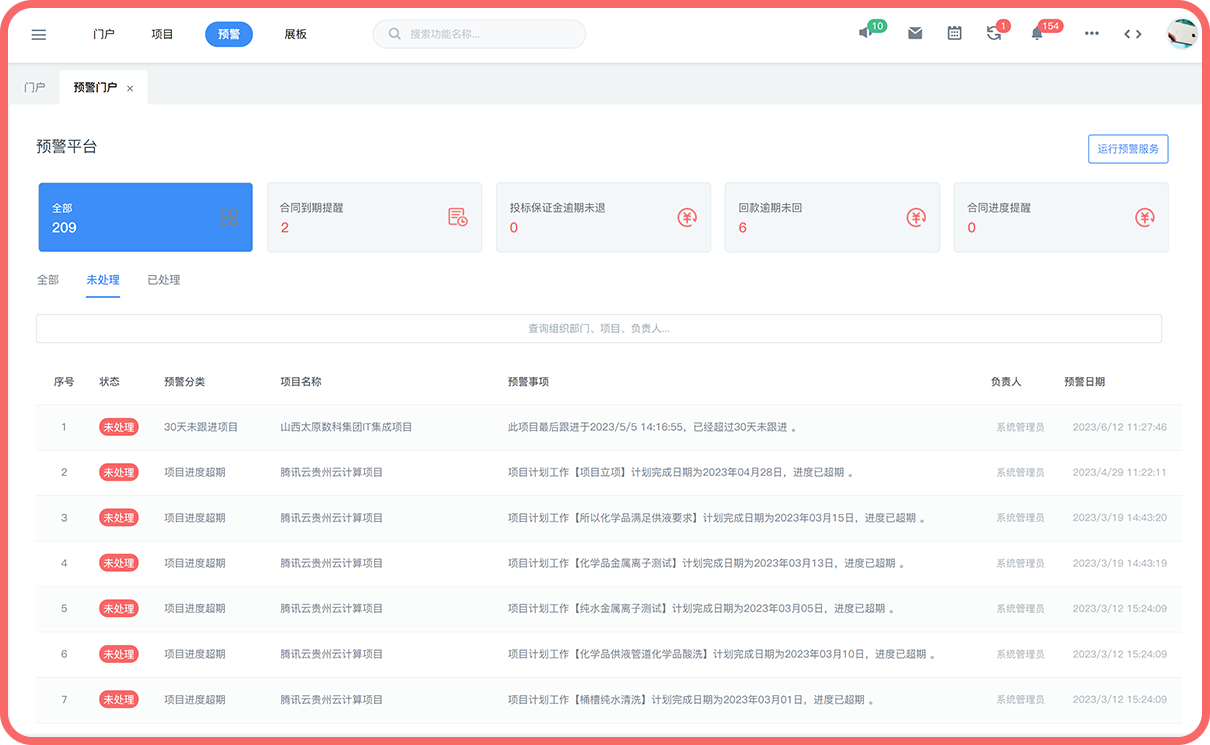
Task: Focus the 搜索功能名称 search box
Action: (480, 34)
